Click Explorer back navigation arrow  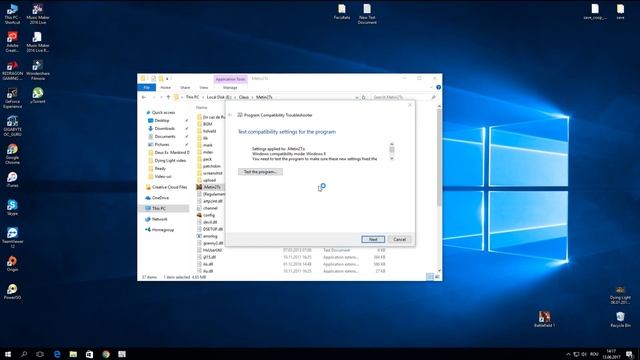point(144,97)
